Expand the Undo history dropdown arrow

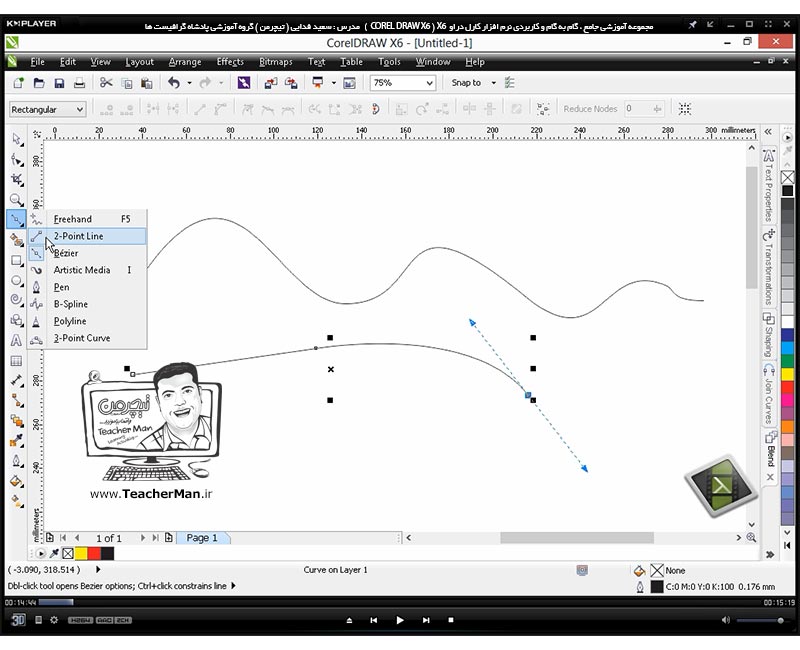[x=189, y=83]
